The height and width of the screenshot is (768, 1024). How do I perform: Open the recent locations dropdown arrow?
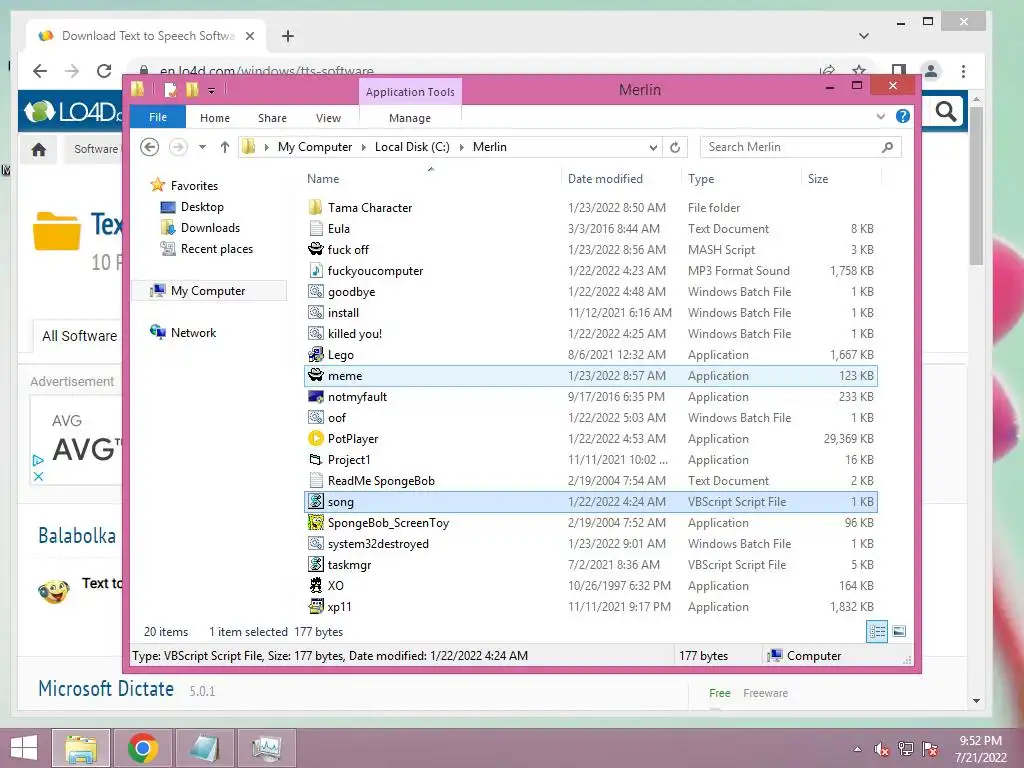coord(202,147)
